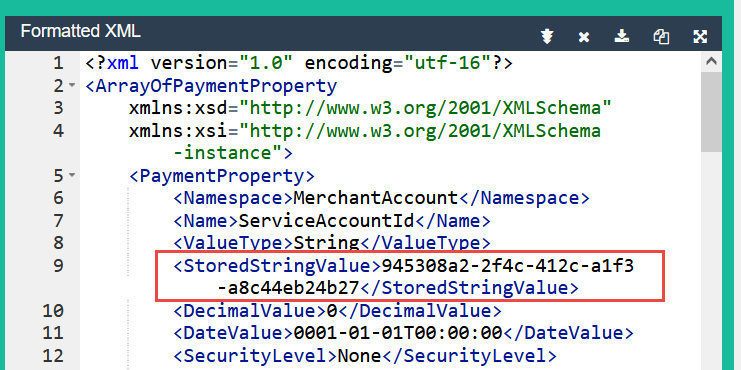This screenshot has height=370, width=741.
Task: Click the xmlns:xsd XMLSchema URL
Action: coord(425,108)
